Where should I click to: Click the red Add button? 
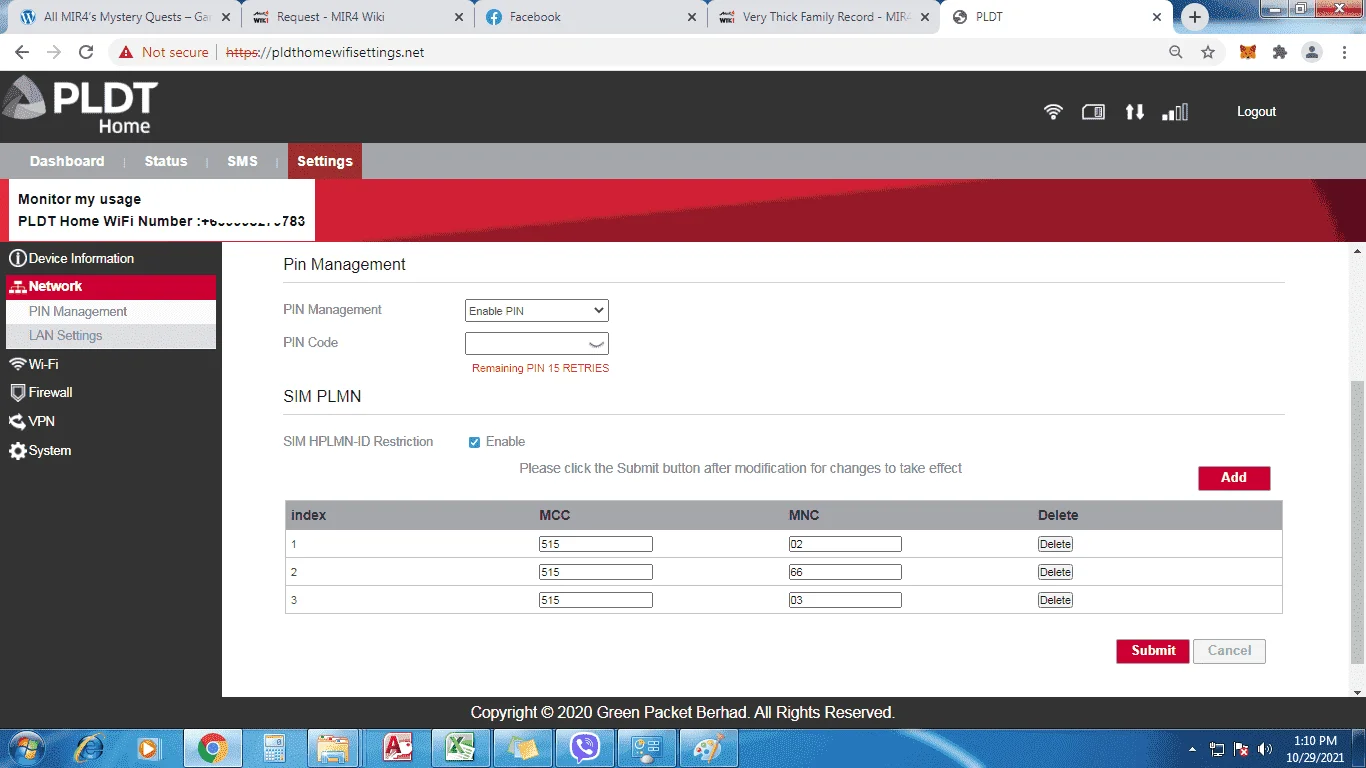pyautogui.click(x=1234, y=478)
